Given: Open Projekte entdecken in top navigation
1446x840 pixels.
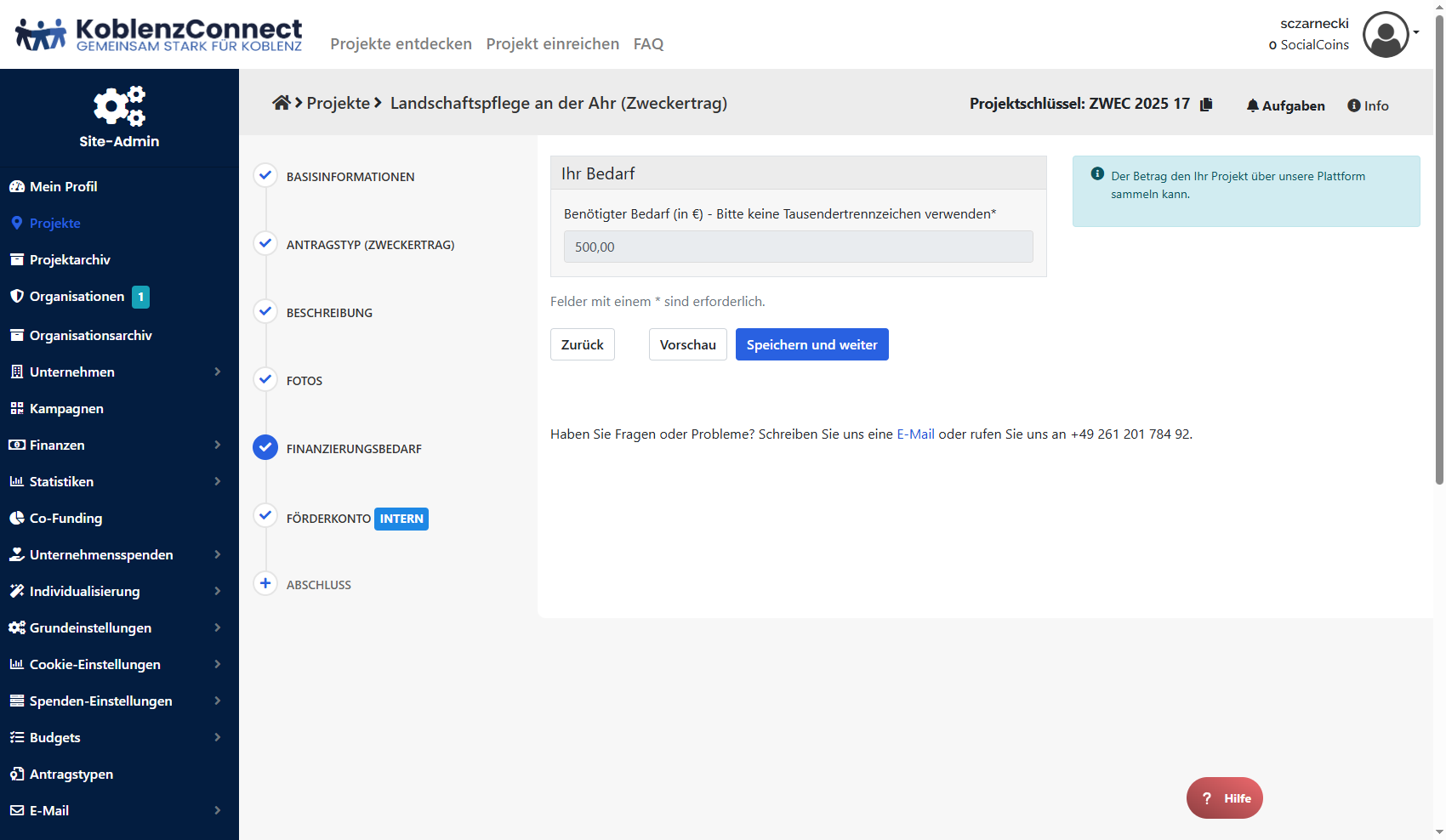Looking at the screenshot, I should pos(401,44).
